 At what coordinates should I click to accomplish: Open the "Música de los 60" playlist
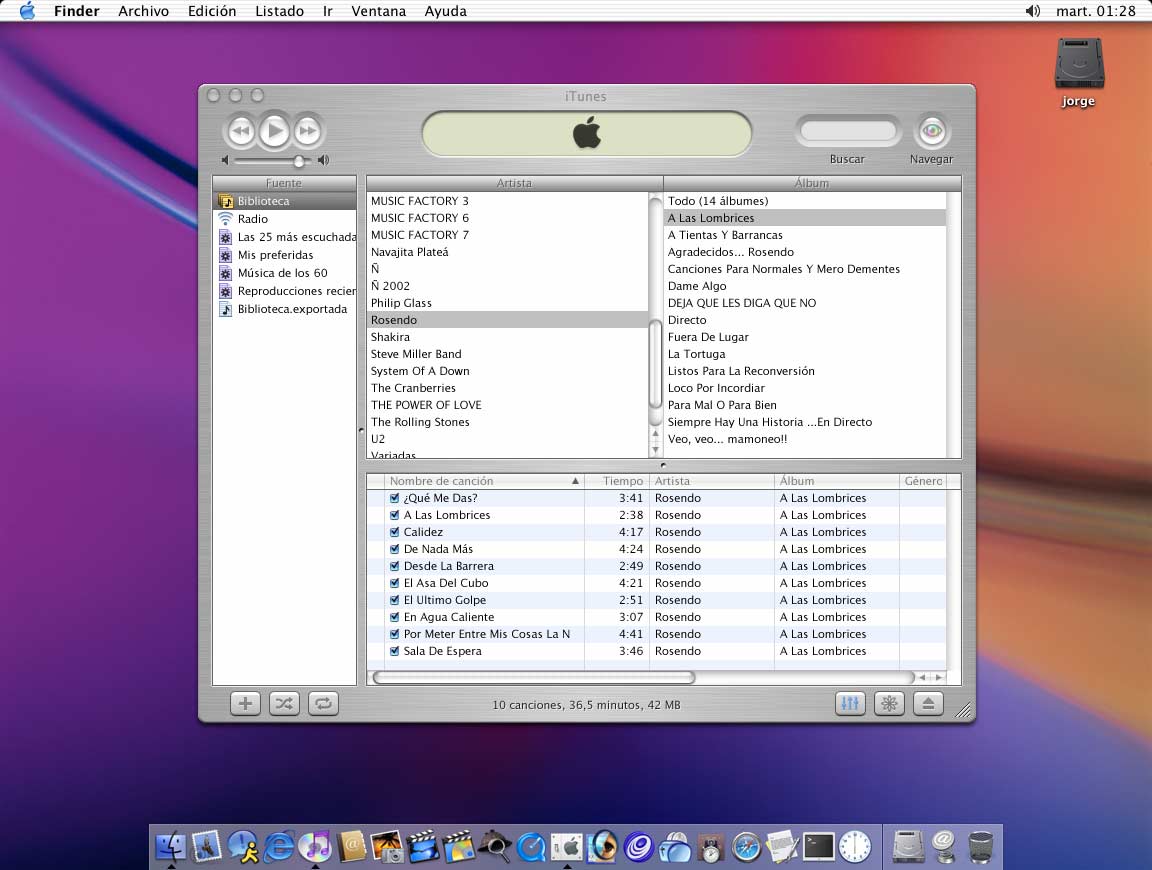click(x=282, y=273)
